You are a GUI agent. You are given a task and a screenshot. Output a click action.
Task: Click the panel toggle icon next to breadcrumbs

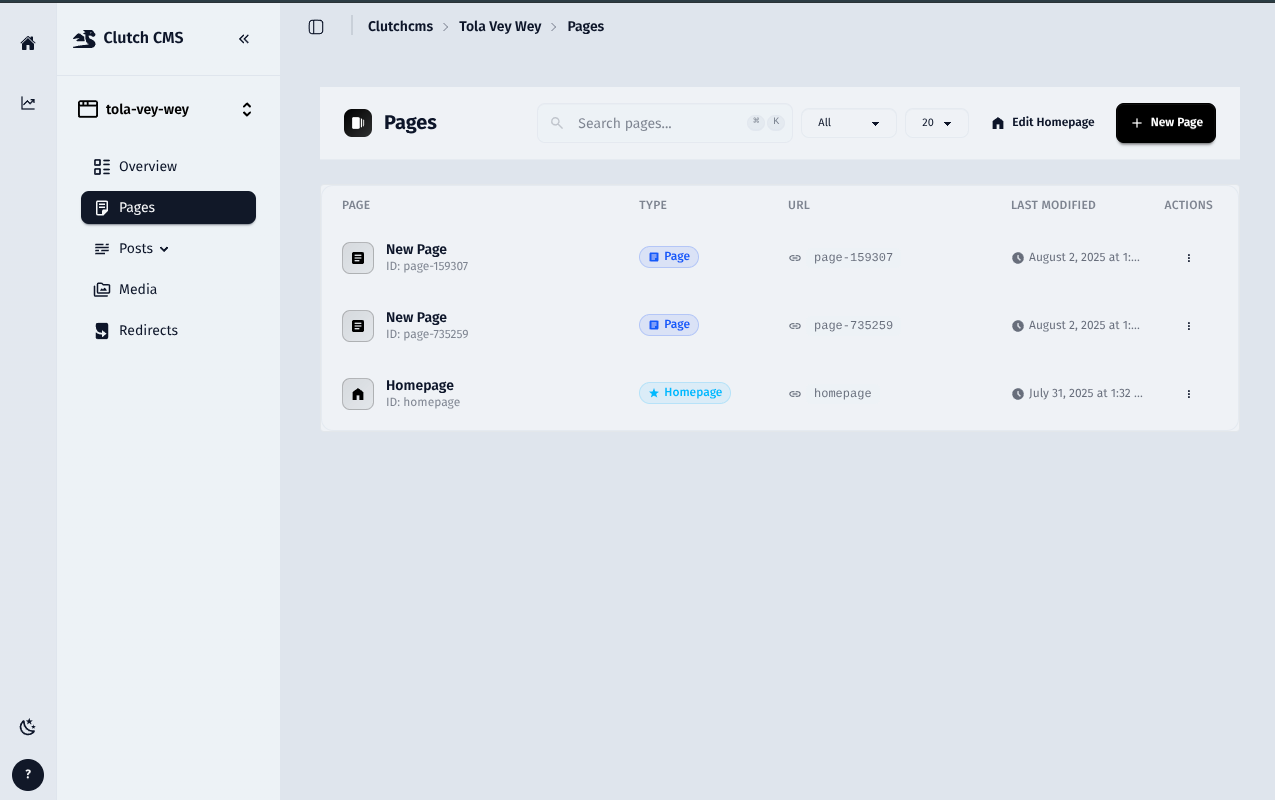(x=316, y=26)
